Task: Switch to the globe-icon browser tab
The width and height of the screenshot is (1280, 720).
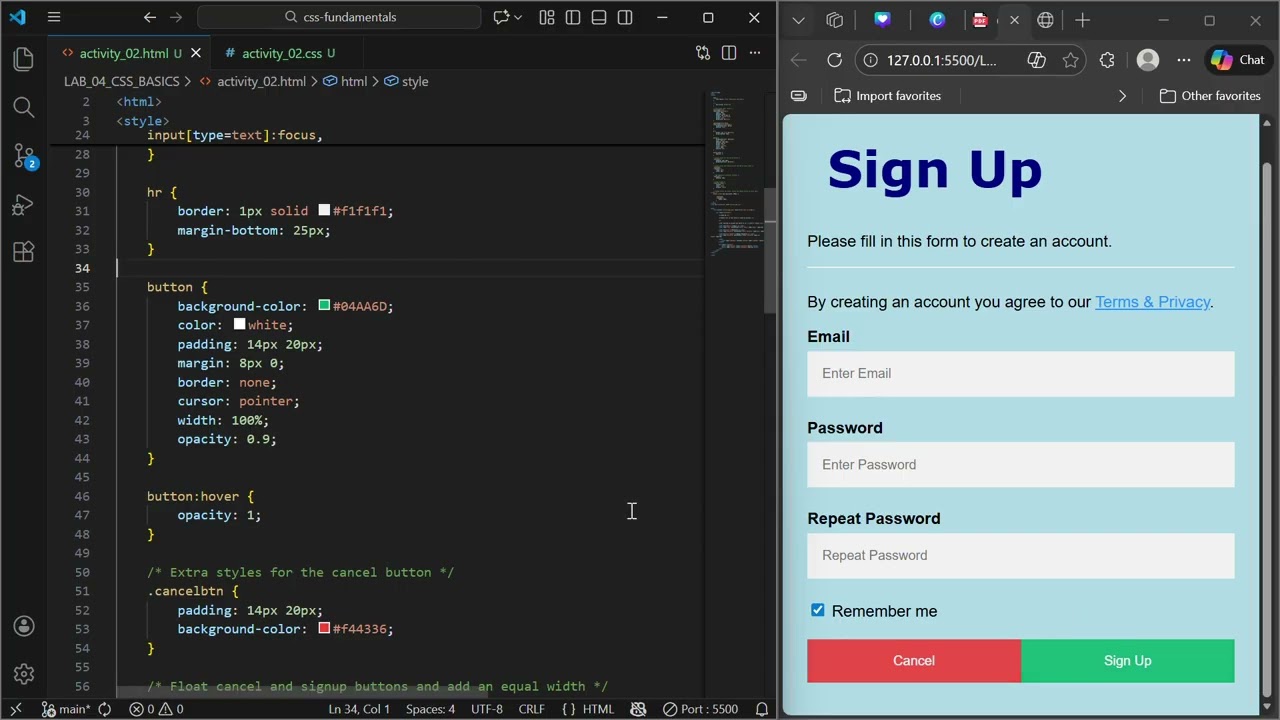Action: pyautogui.click(x=1045, y=20)
